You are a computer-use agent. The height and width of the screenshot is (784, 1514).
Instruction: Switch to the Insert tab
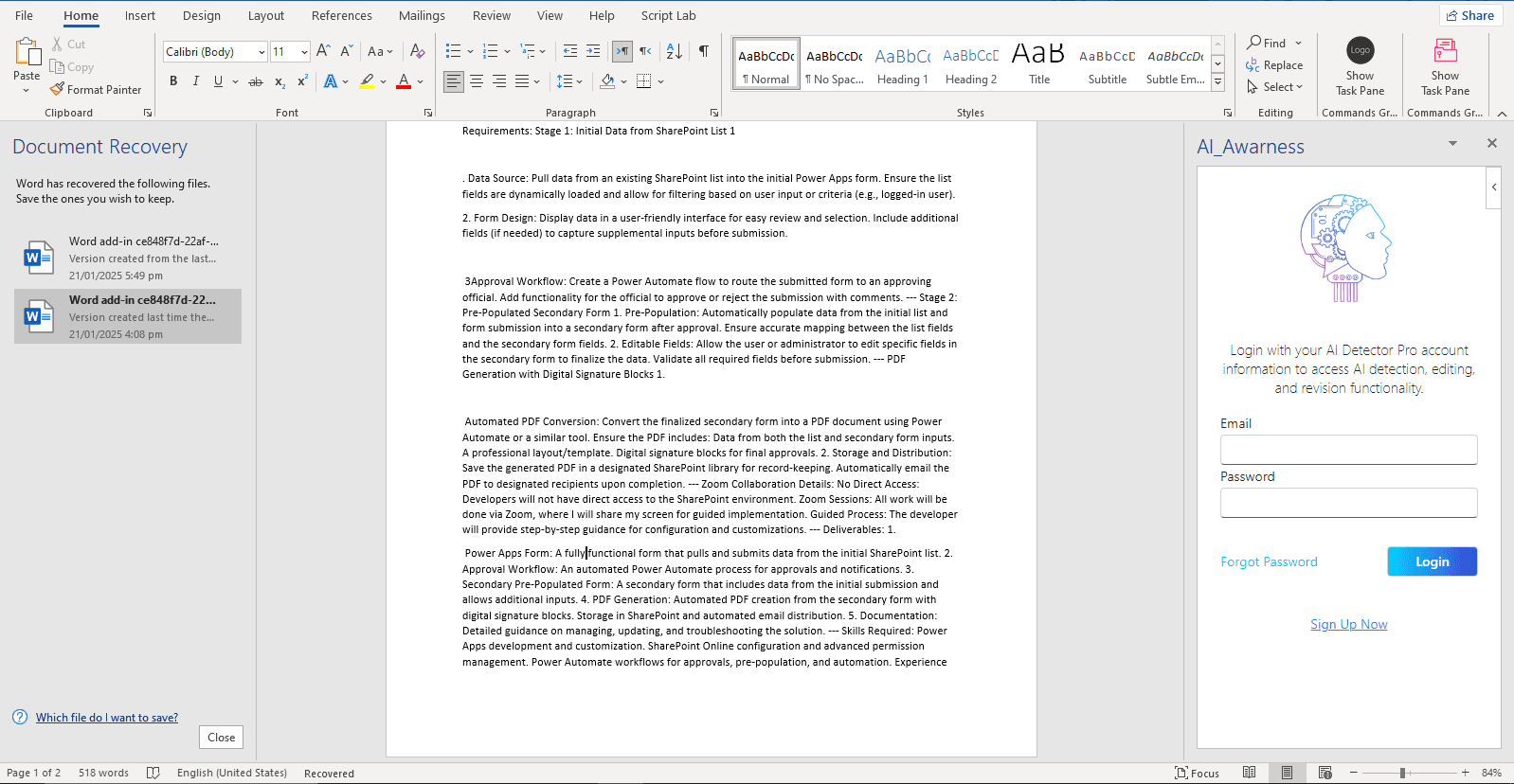point(140,15)
